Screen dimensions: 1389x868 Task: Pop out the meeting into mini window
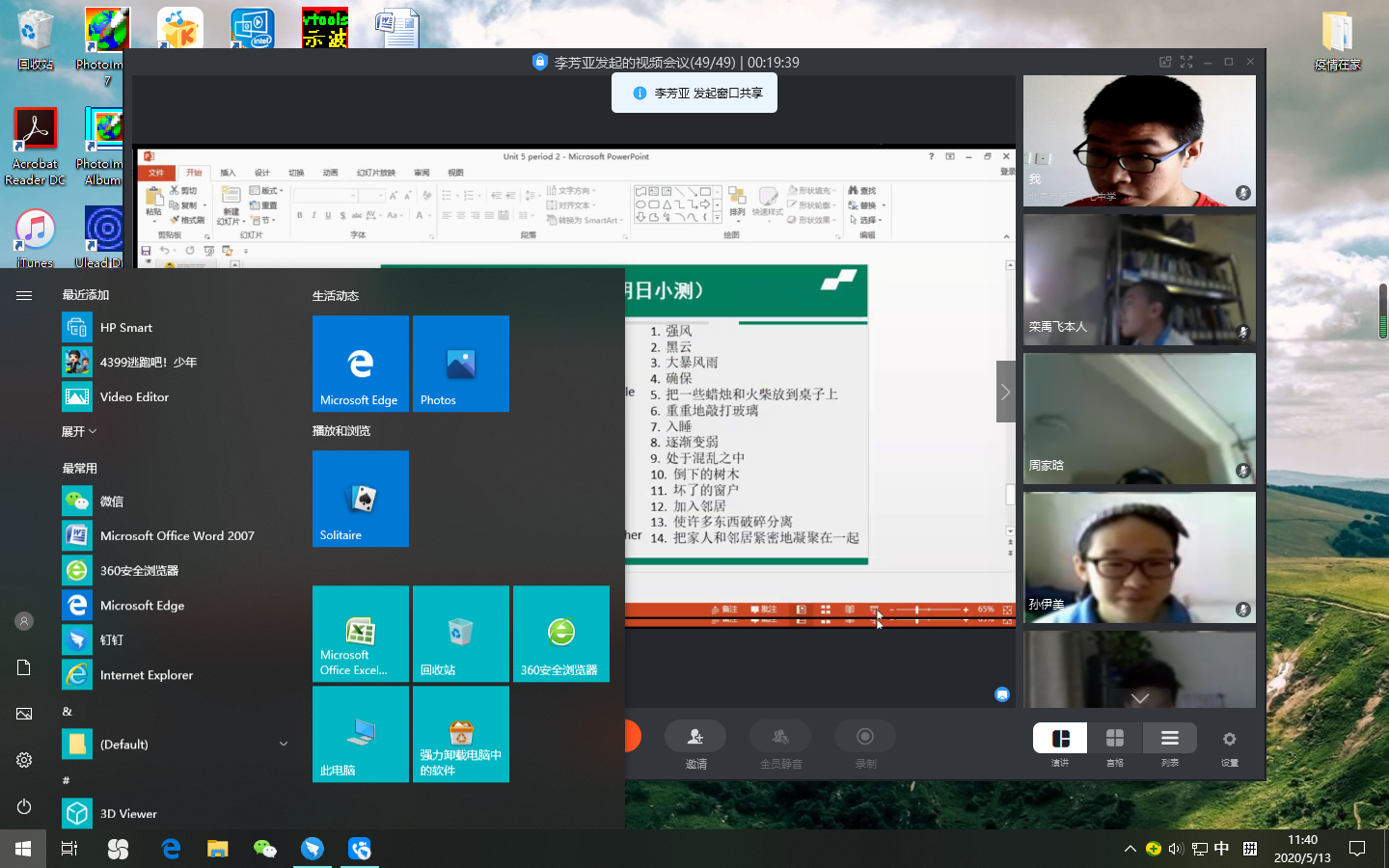pyautogui.click(x=1165, y=62)
